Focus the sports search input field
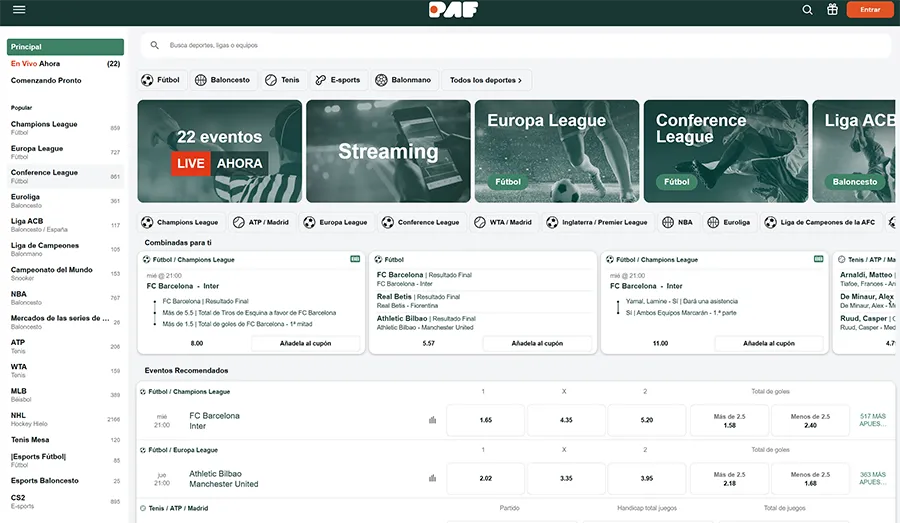Screen dimensions: 900x523 click(517, 45)
